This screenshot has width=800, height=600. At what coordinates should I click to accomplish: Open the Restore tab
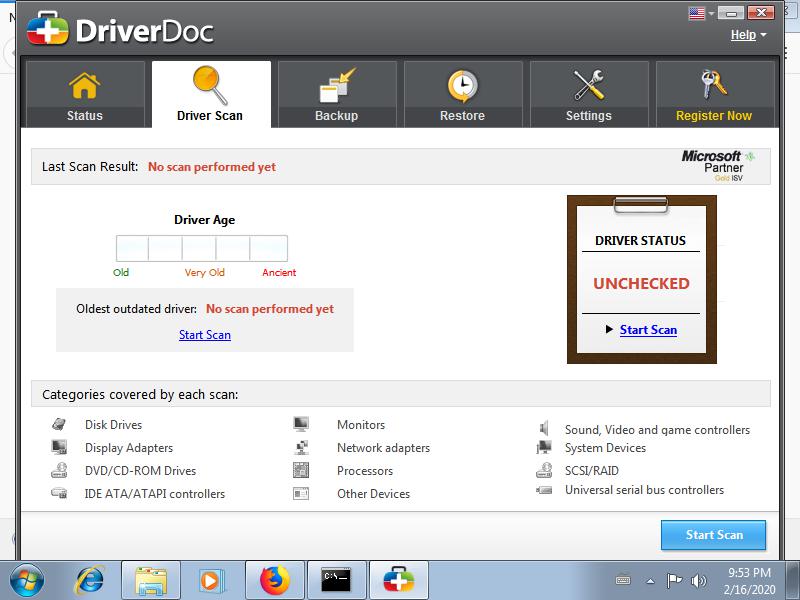pyautogui.click(x=463, y=94)
